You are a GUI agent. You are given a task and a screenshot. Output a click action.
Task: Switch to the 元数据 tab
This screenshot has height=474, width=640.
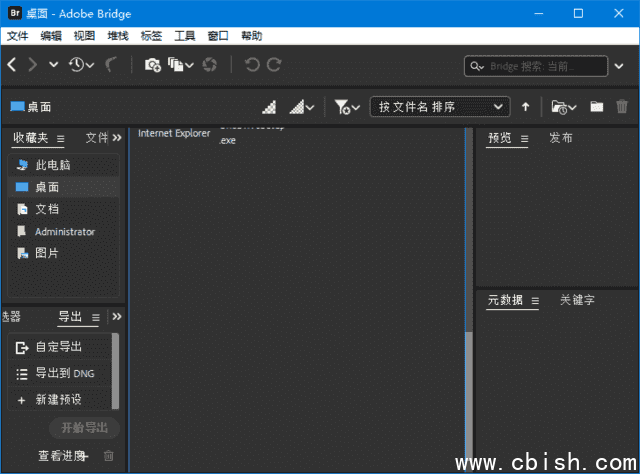pyautogui.click(x=505, y=300)
